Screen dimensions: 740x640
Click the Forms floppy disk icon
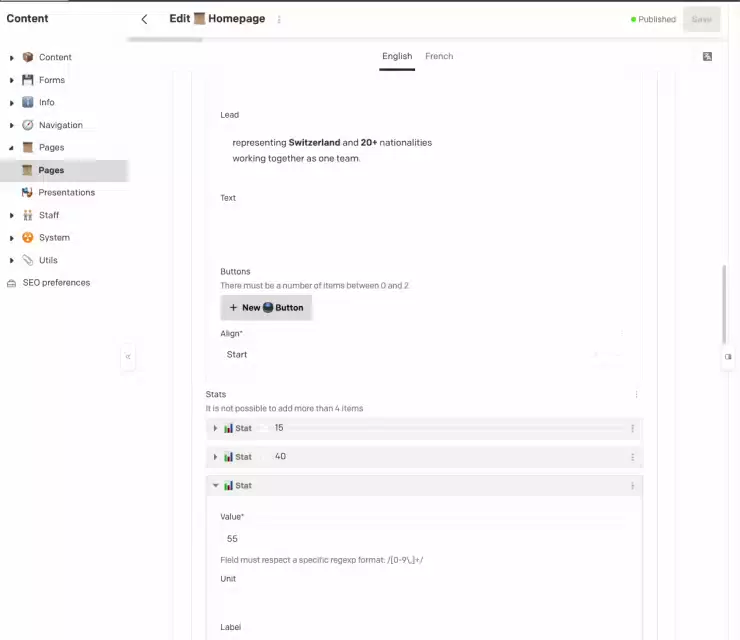pos(28,80)
